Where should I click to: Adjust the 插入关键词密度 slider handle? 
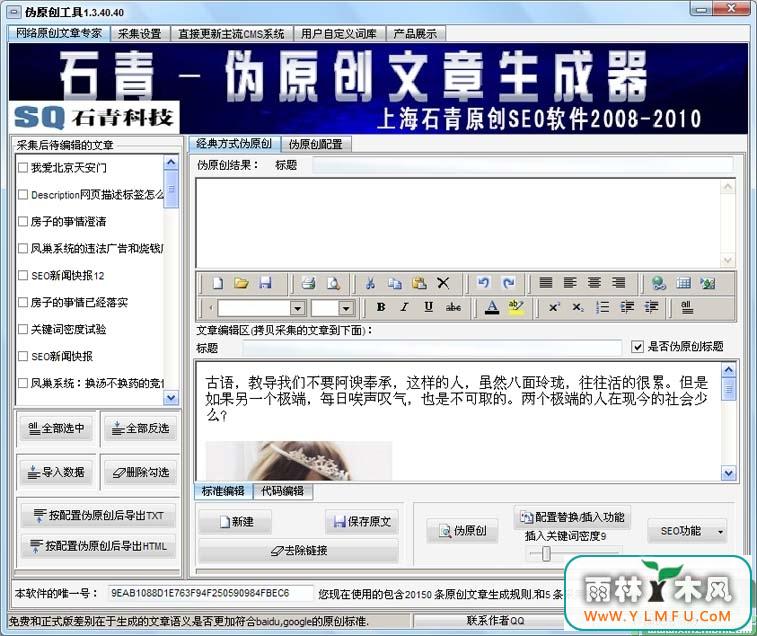coord(546,553)
